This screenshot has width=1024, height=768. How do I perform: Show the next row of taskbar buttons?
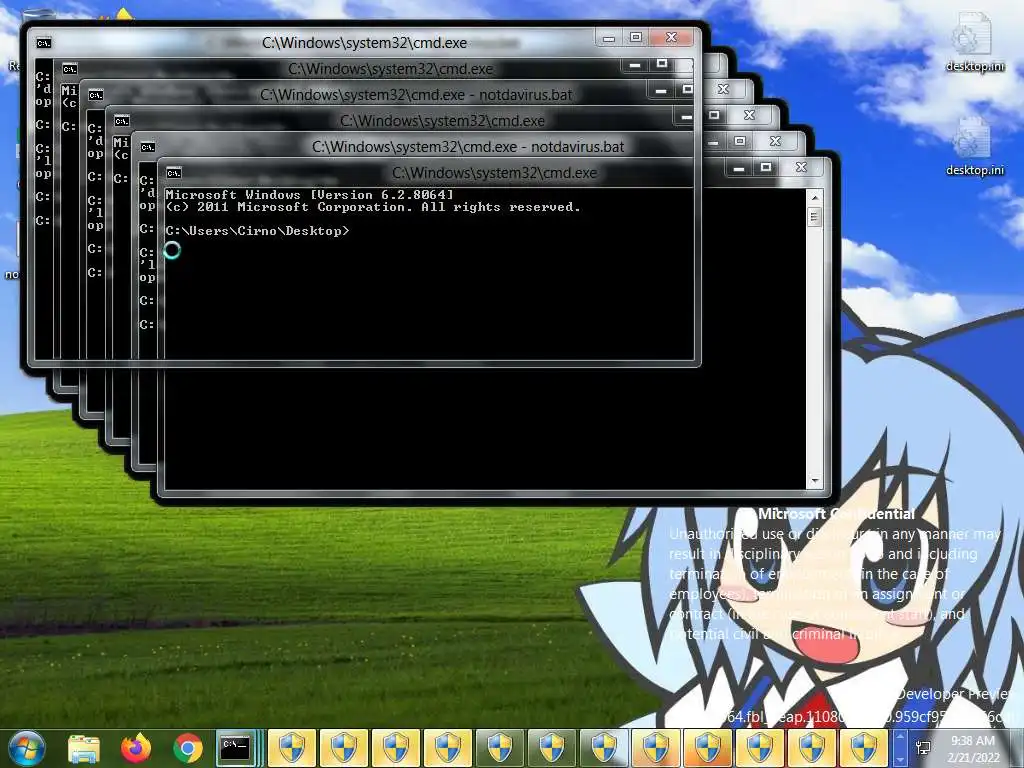click(900, 758)
